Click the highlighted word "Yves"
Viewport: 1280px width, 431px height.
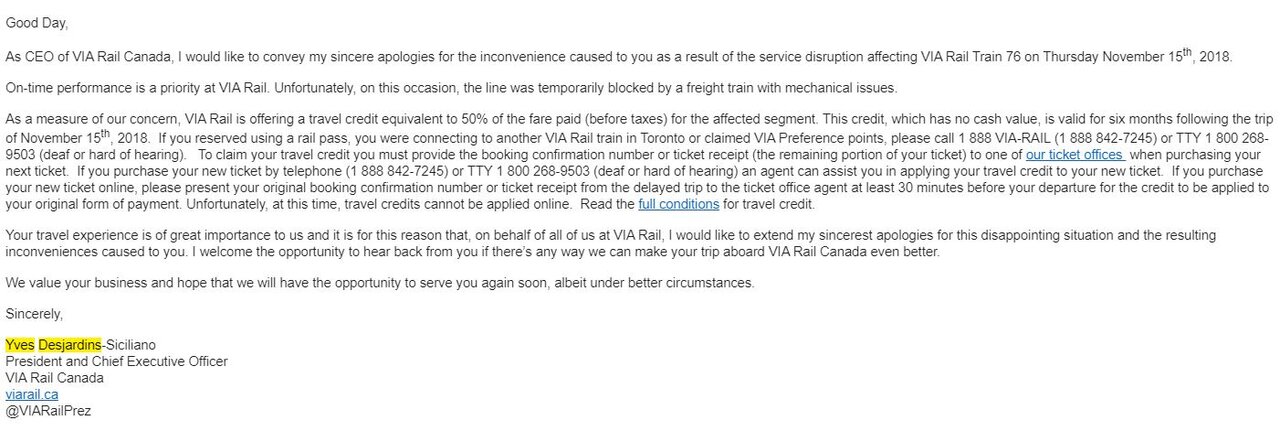pos(20,345)
